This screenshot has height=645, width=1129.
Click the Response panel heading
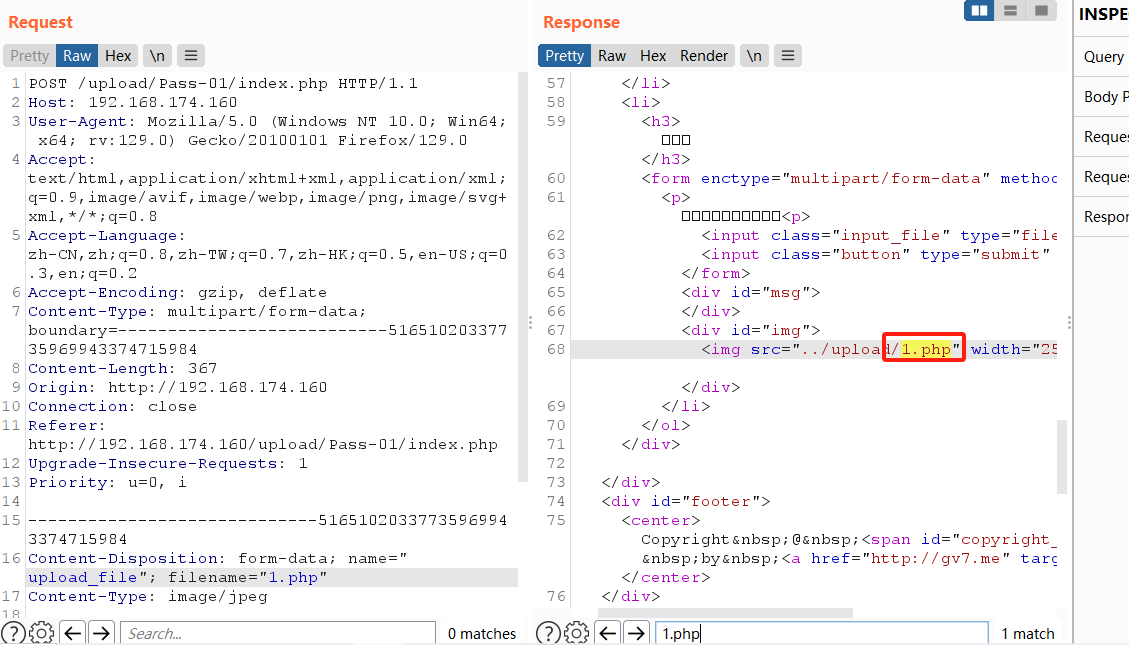tap(582, 22)
